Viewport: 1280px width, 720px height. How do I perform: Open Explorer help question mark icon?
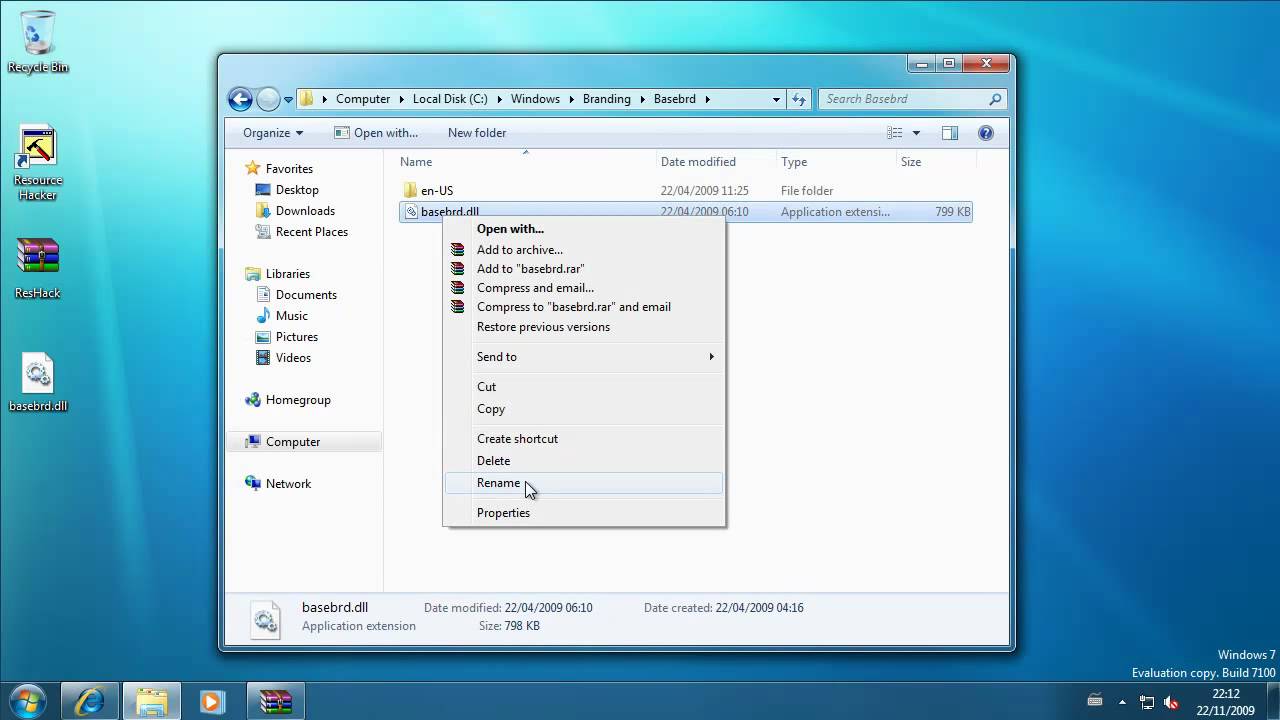point(985,133)
